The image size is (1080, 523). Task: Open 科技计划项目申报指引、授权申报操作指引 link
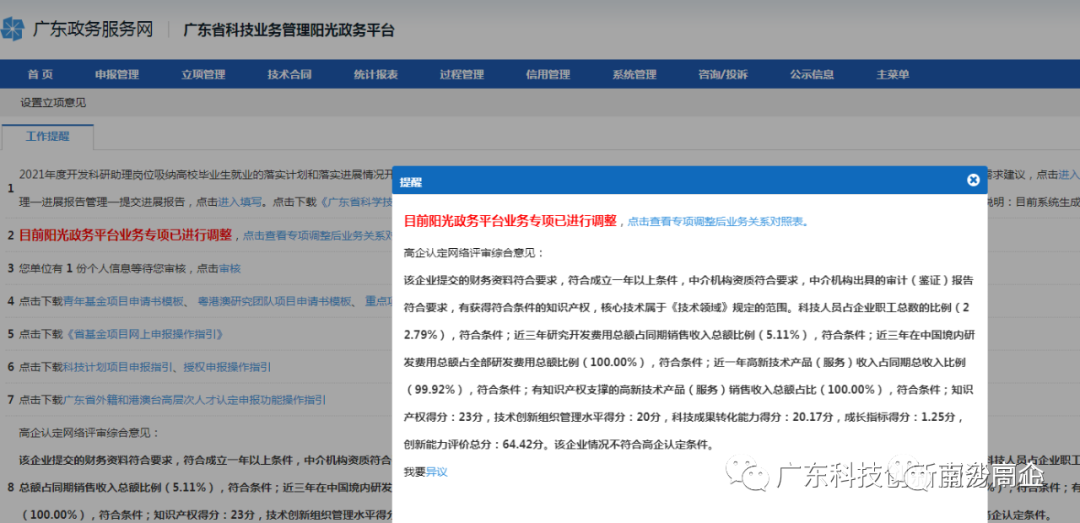[x=167, y=367]
